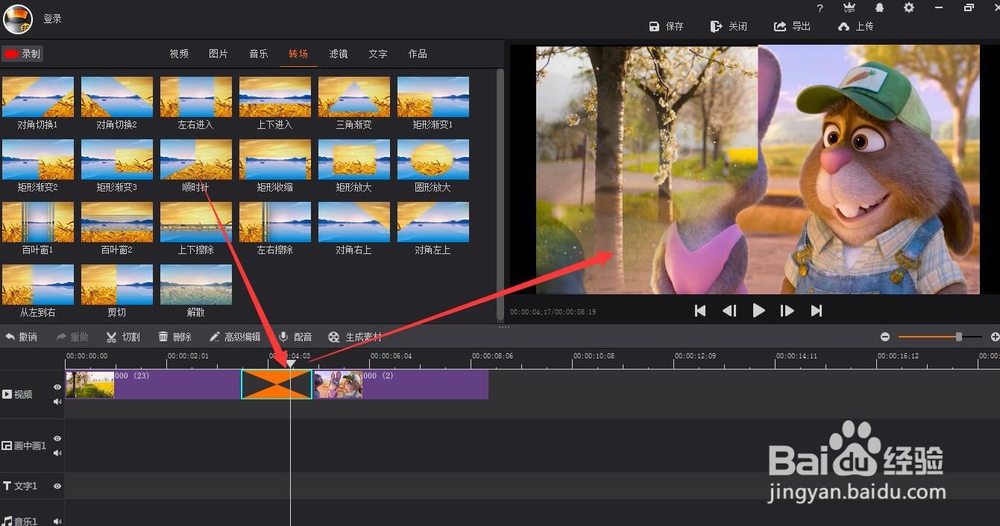Image resolution: width=1000 pixels, height=526 pixels.
Task: Click the red Record button
Action: (x=23, y=54)
